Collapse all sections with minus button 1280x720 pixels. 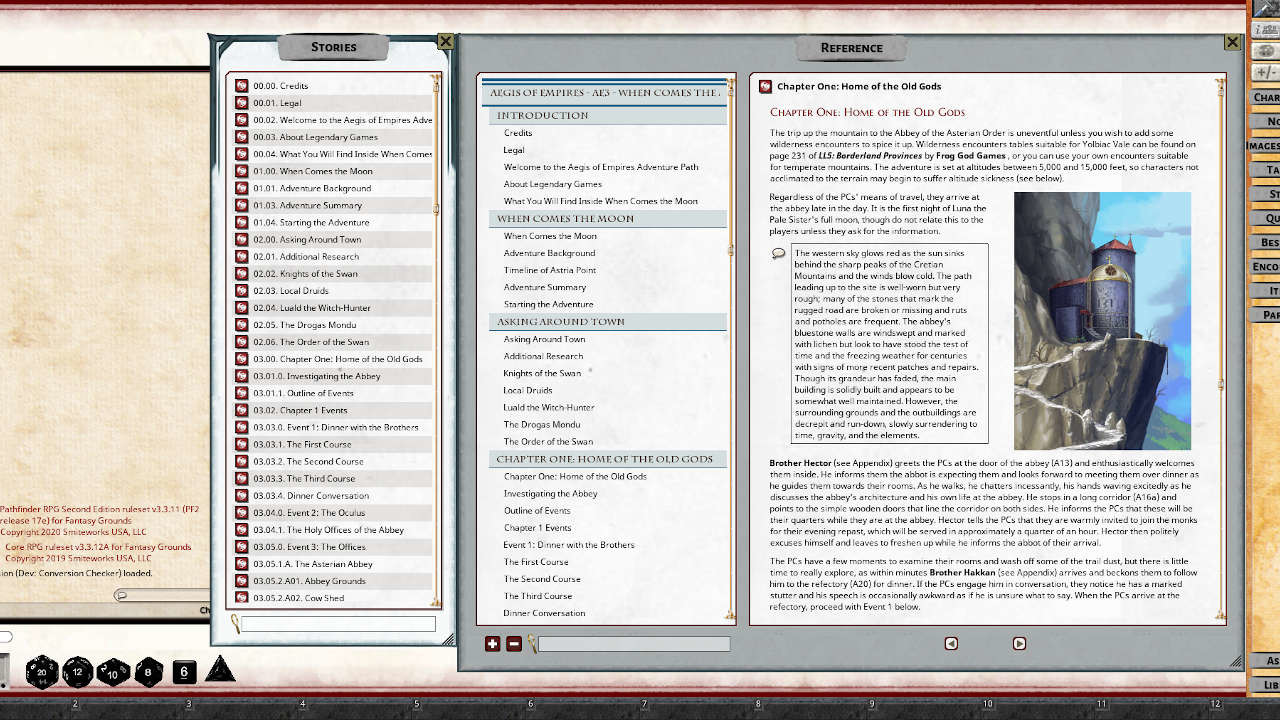(513, 644)
